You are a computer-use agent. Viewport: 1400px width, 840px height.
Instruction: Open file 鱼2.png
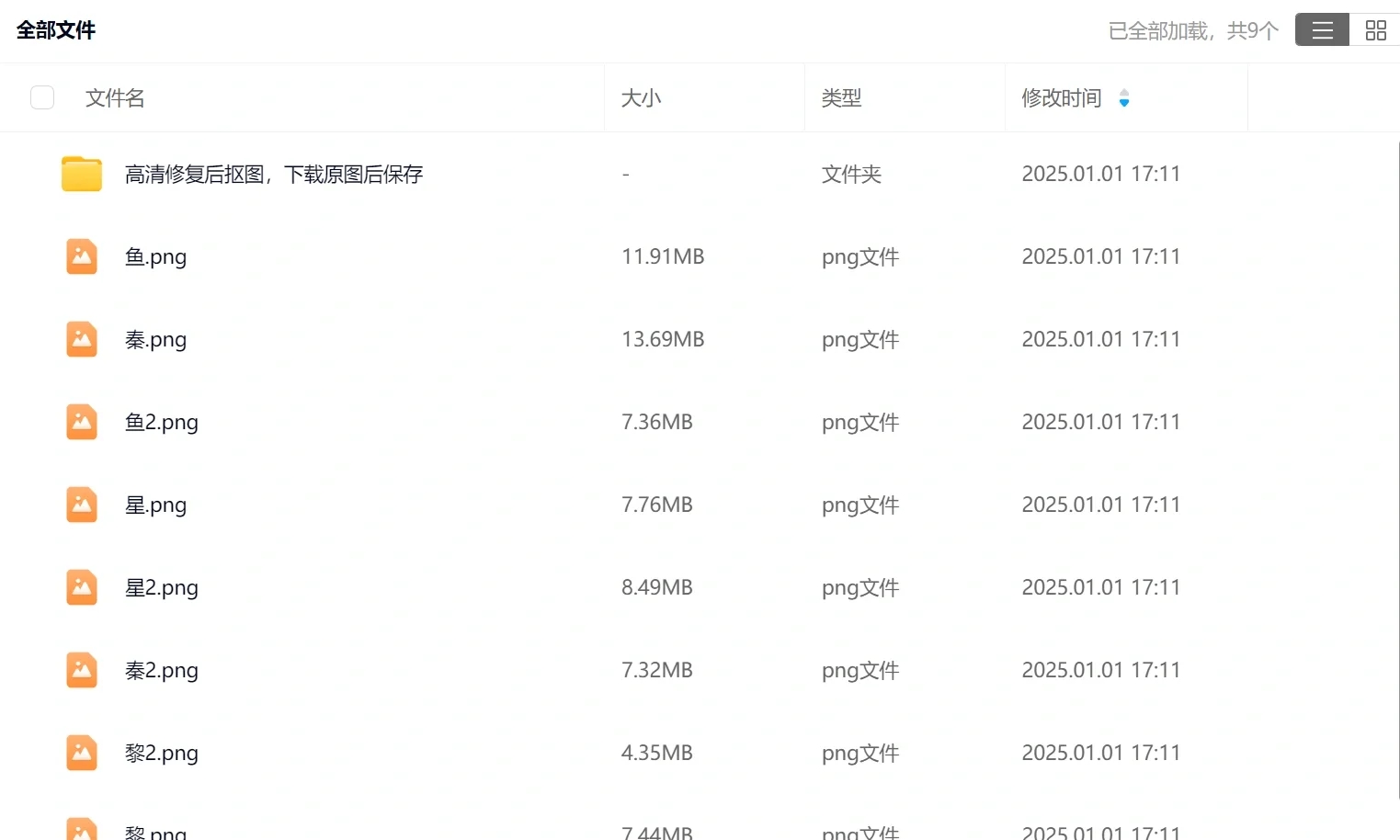[x=162, y=422]
